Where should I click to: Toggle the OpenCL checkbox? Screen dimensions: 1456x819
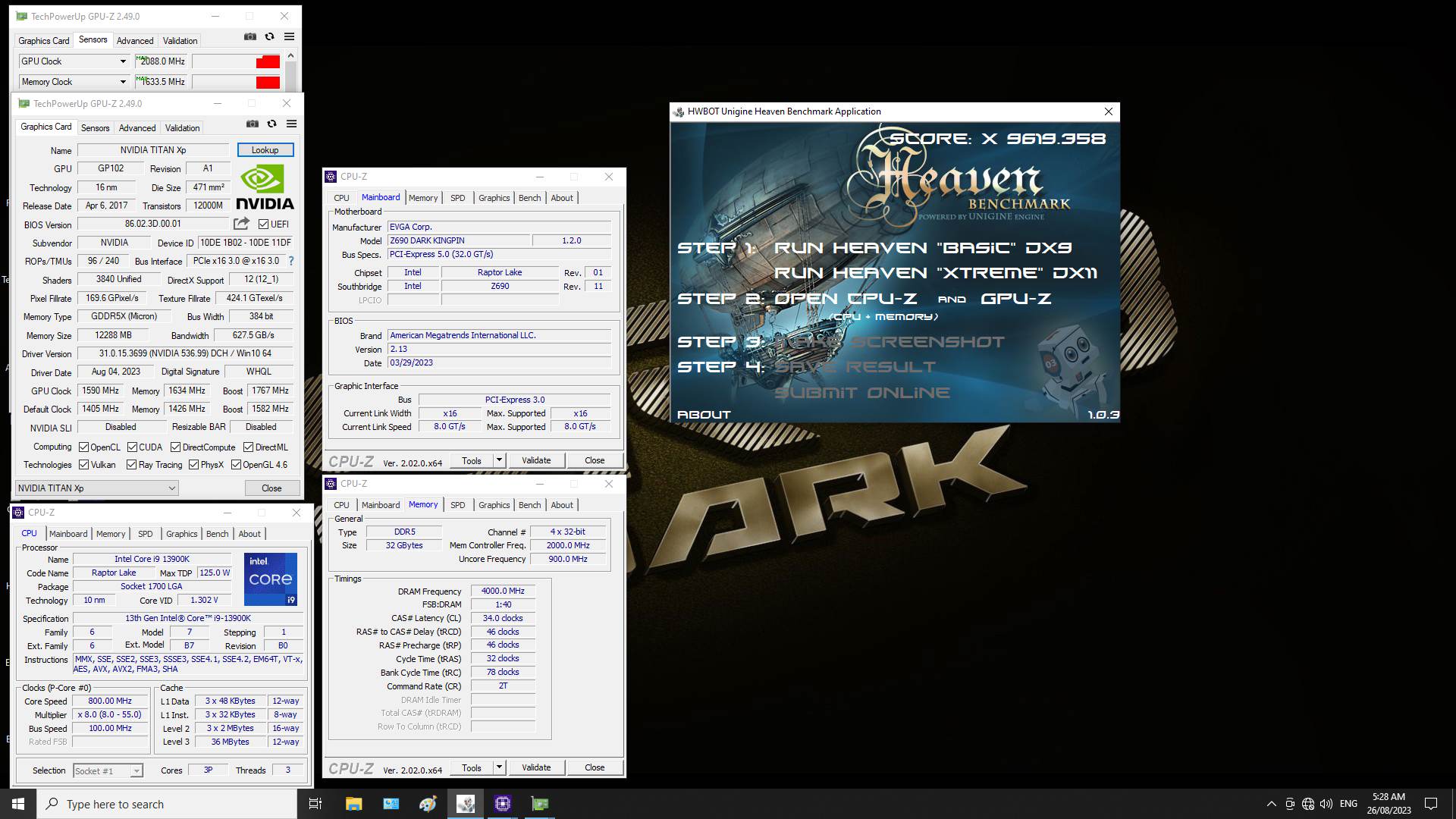[x=84, y=447]
